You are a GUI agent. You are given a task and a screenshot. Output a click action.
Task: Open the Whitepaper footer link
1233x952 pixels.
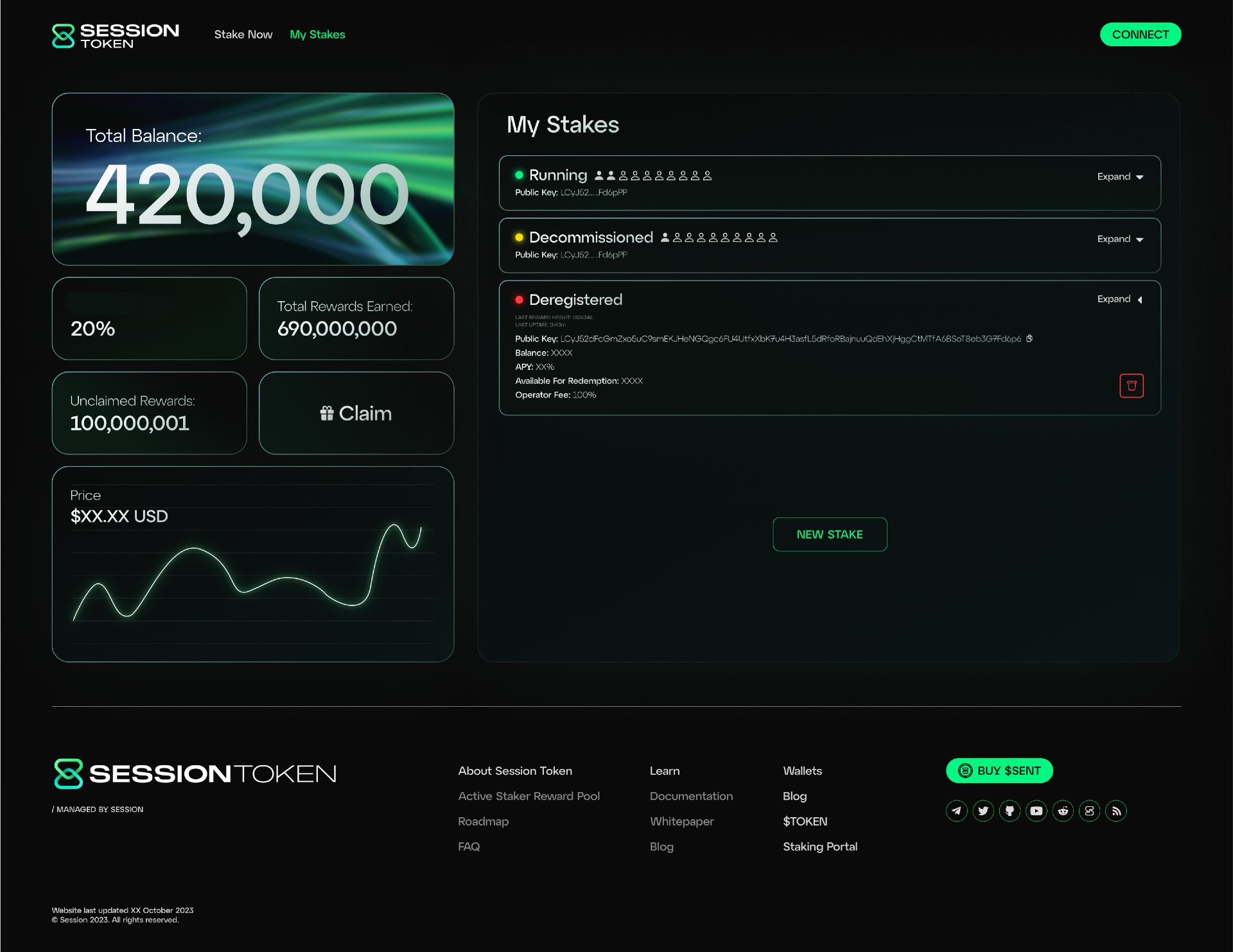click(x=681, y=821)
